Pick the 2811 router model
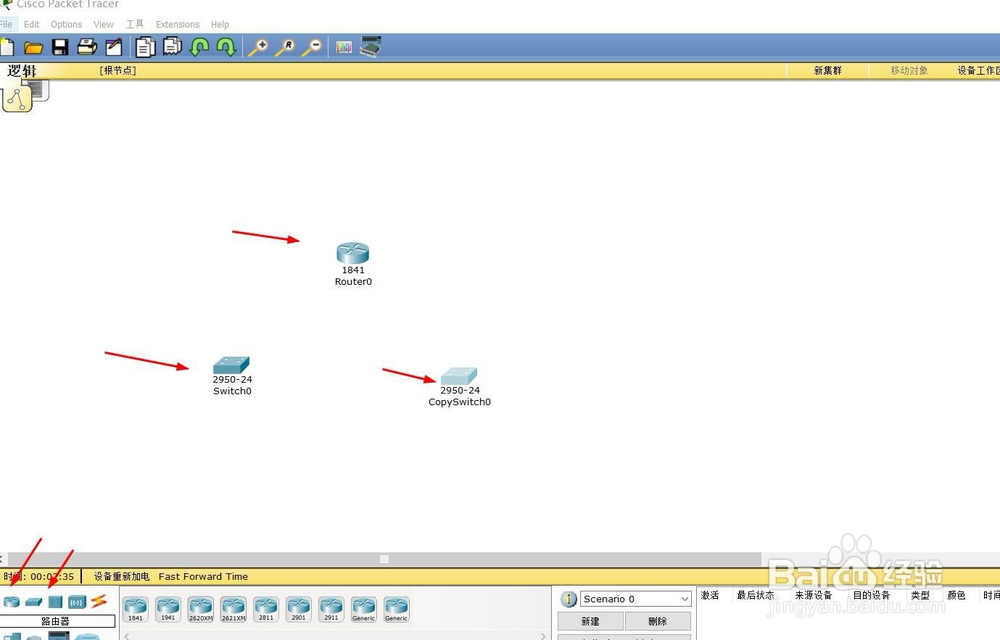The width and height of the screenshot is (1000, 640). [x=266, y=609]
